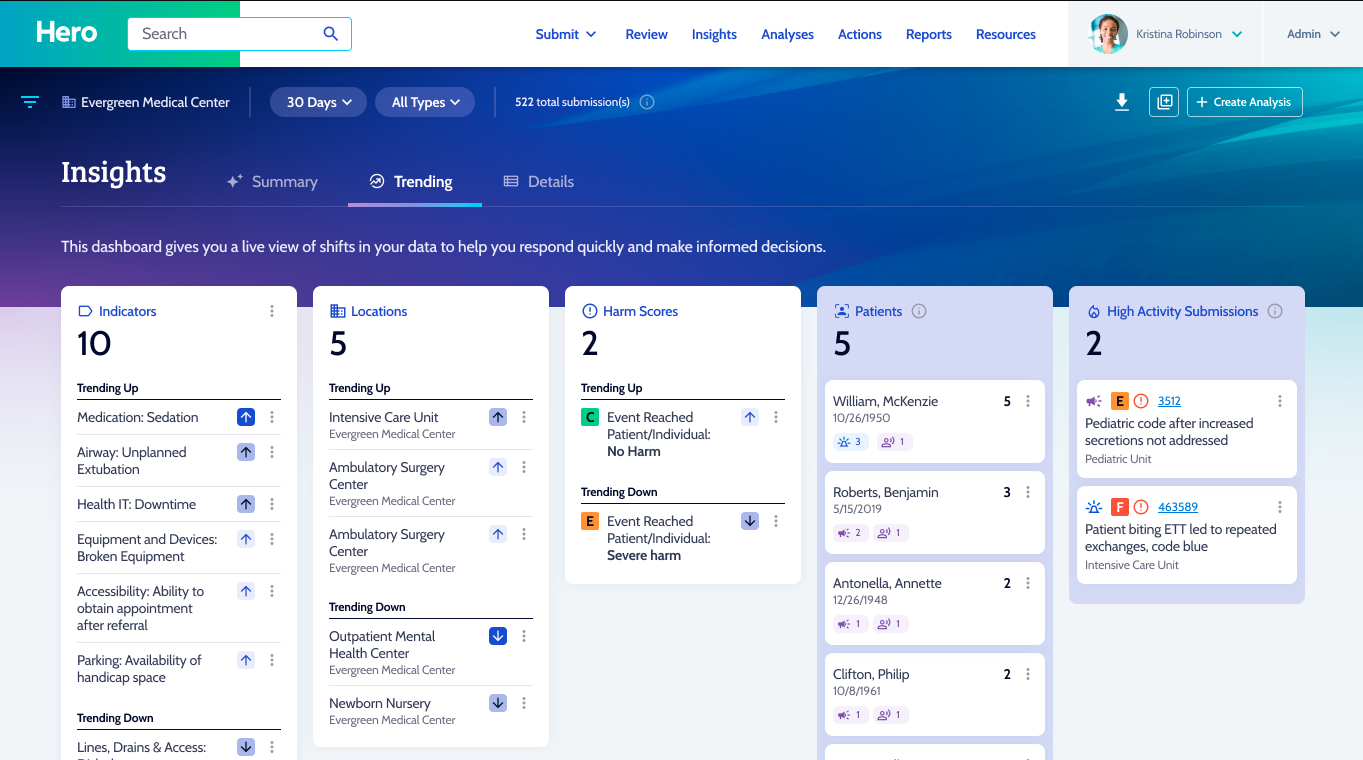Expand the Submit menu dropdown
1363x760 pixels.
pos(566,34)
